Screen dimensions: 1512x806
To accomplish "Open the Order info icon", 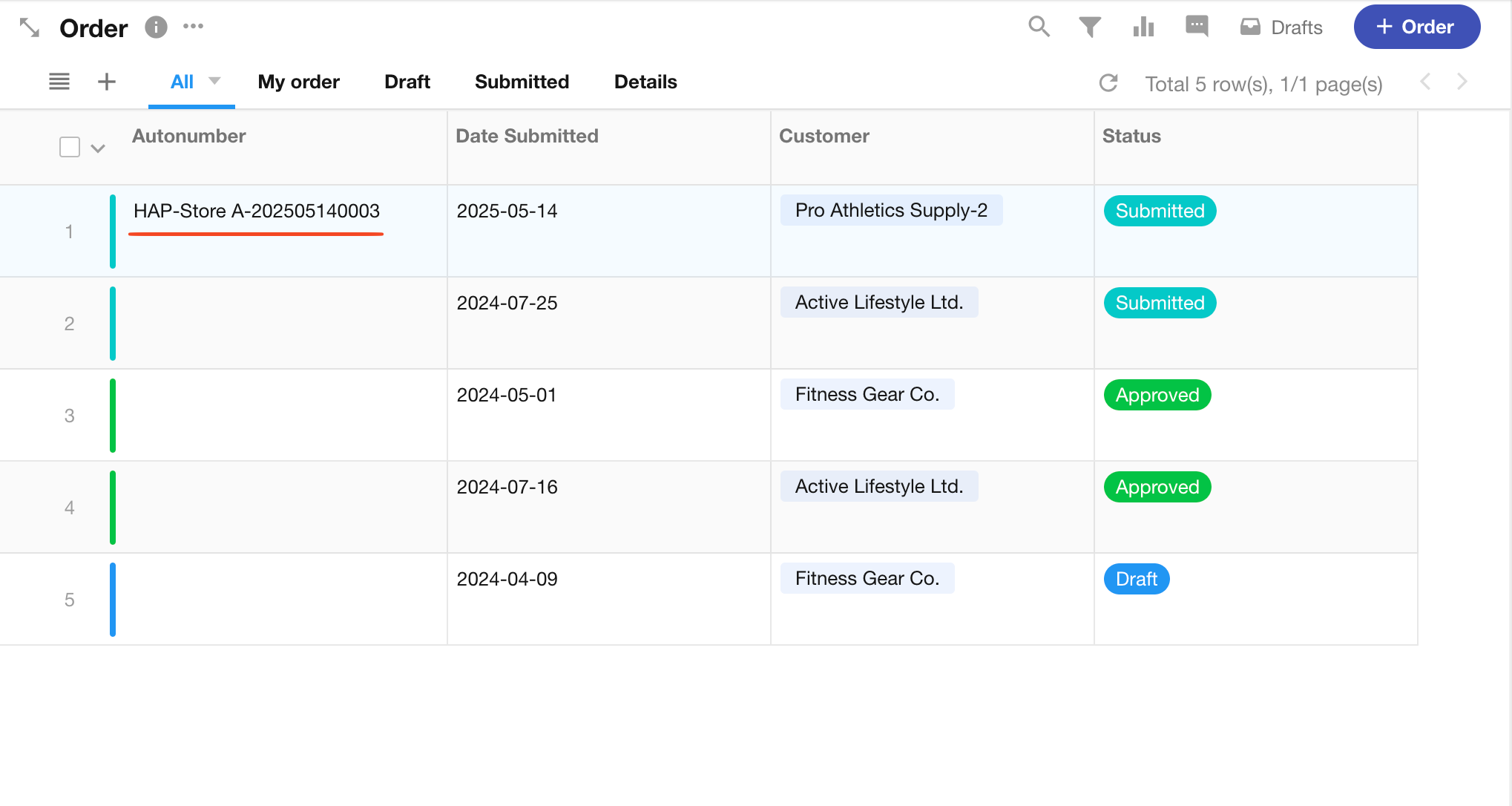I will [156, 27].
